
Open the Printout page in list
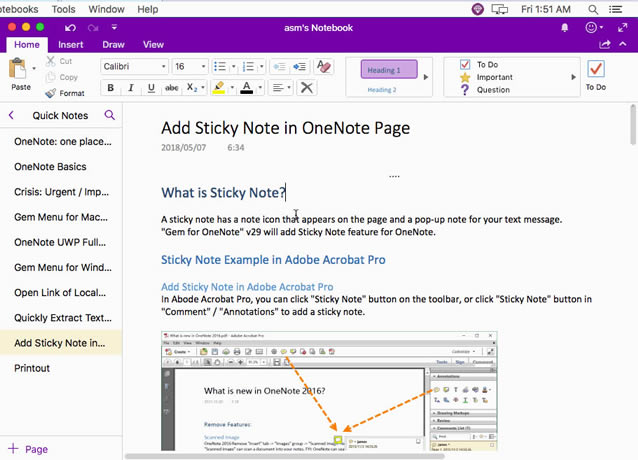pyautogui.click(x=31, y=368)
